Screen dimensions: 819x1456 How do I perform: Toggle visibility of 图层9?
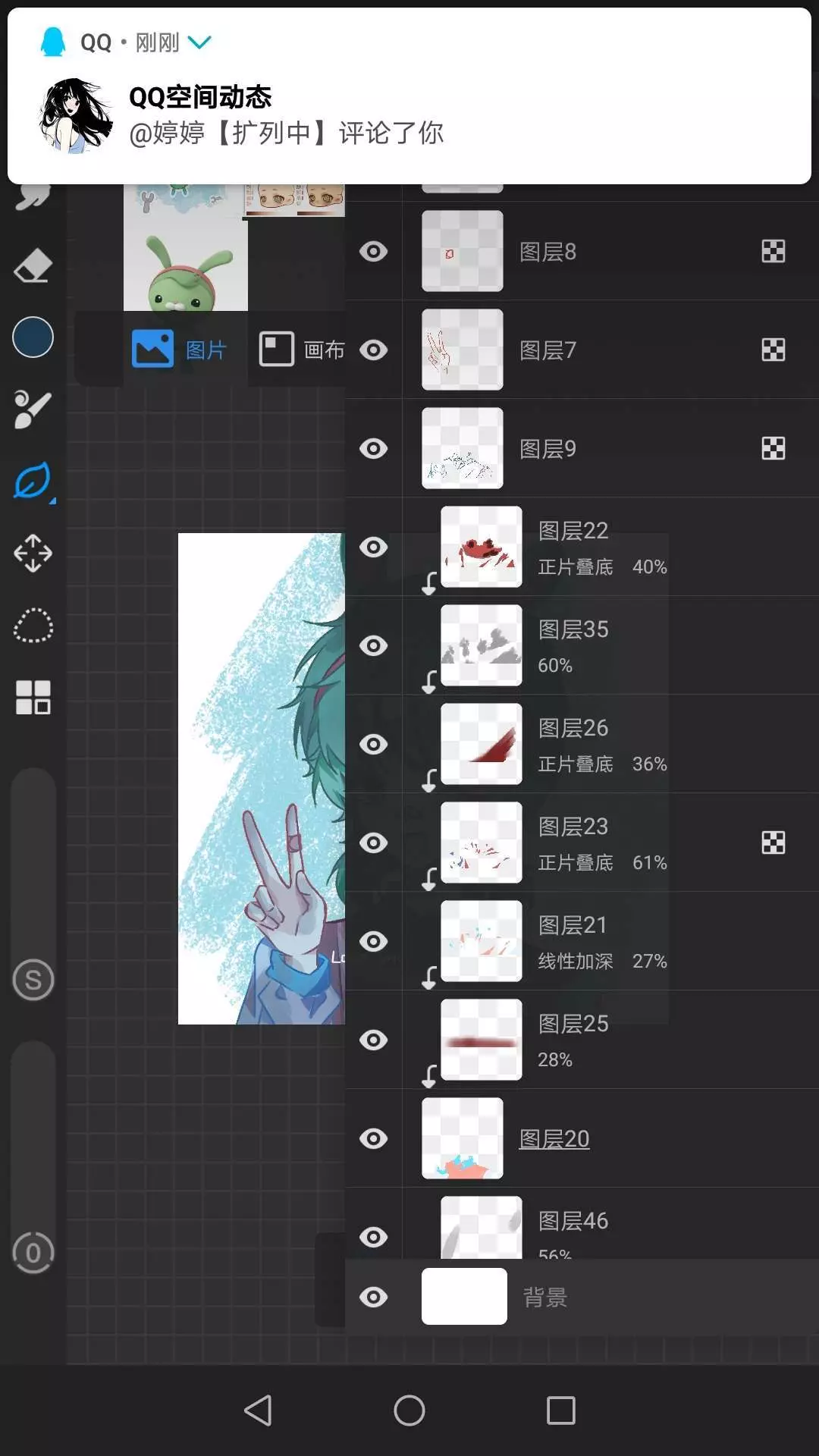click(373, 448)
